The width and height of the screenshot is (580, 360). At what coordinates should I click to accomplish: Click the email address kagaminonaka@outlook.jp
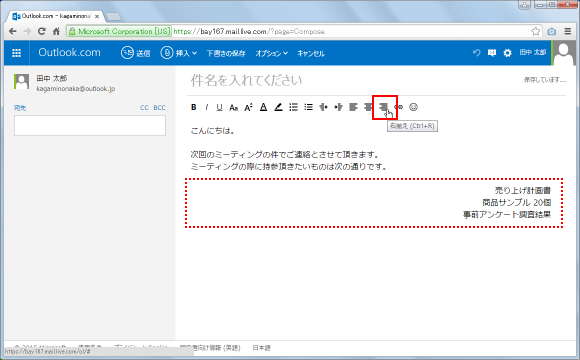click(x=75, y=89)
